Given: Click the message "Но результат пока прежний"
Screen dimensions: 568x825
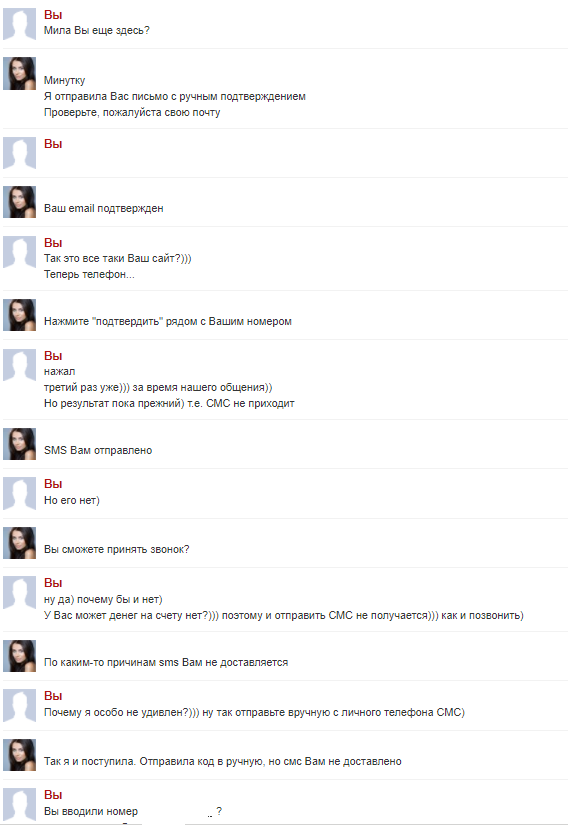Looking at the screenshot, I should (169, 404).
